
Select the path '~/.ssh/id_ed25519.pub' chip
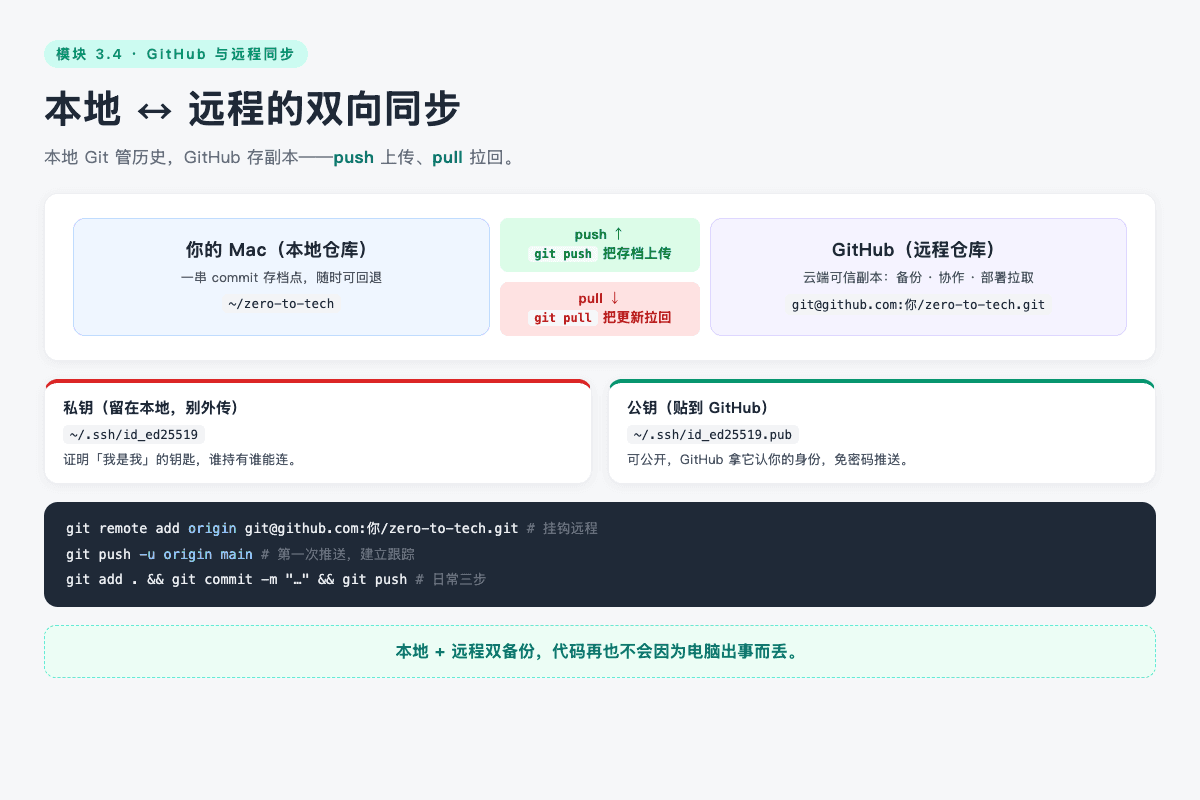713,435
